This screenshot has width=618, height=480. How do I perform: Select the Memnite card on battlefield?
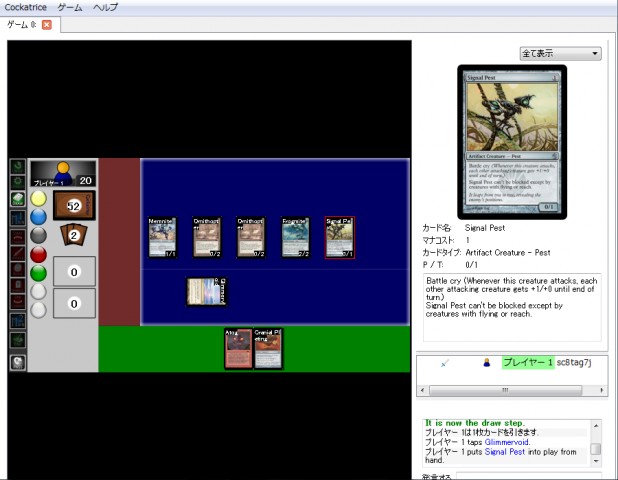point(162,238)
